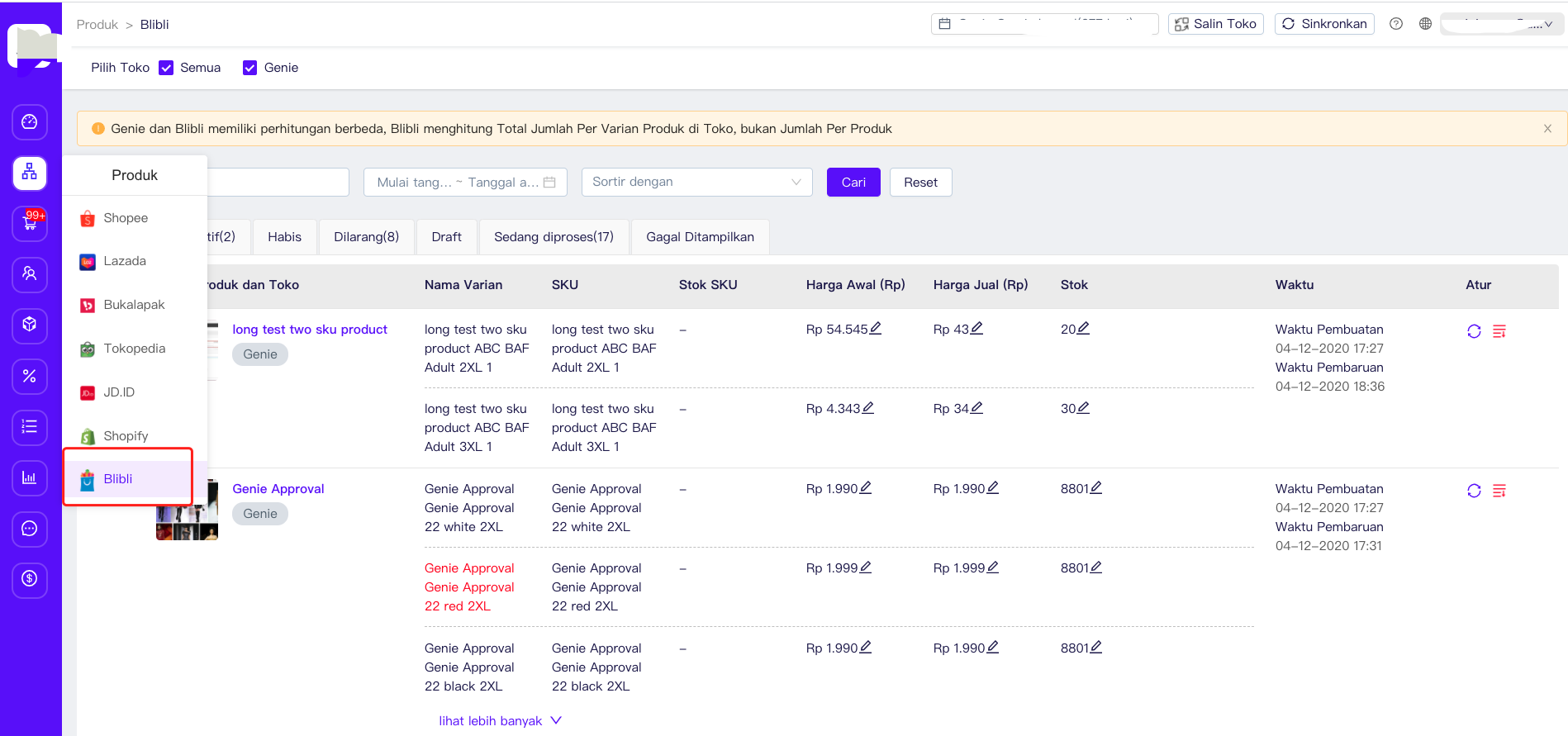Open the inventory box icon in sidebar
Viewport: 1568px width, 736px height.
pyautogui.click(x=30, y=325)
